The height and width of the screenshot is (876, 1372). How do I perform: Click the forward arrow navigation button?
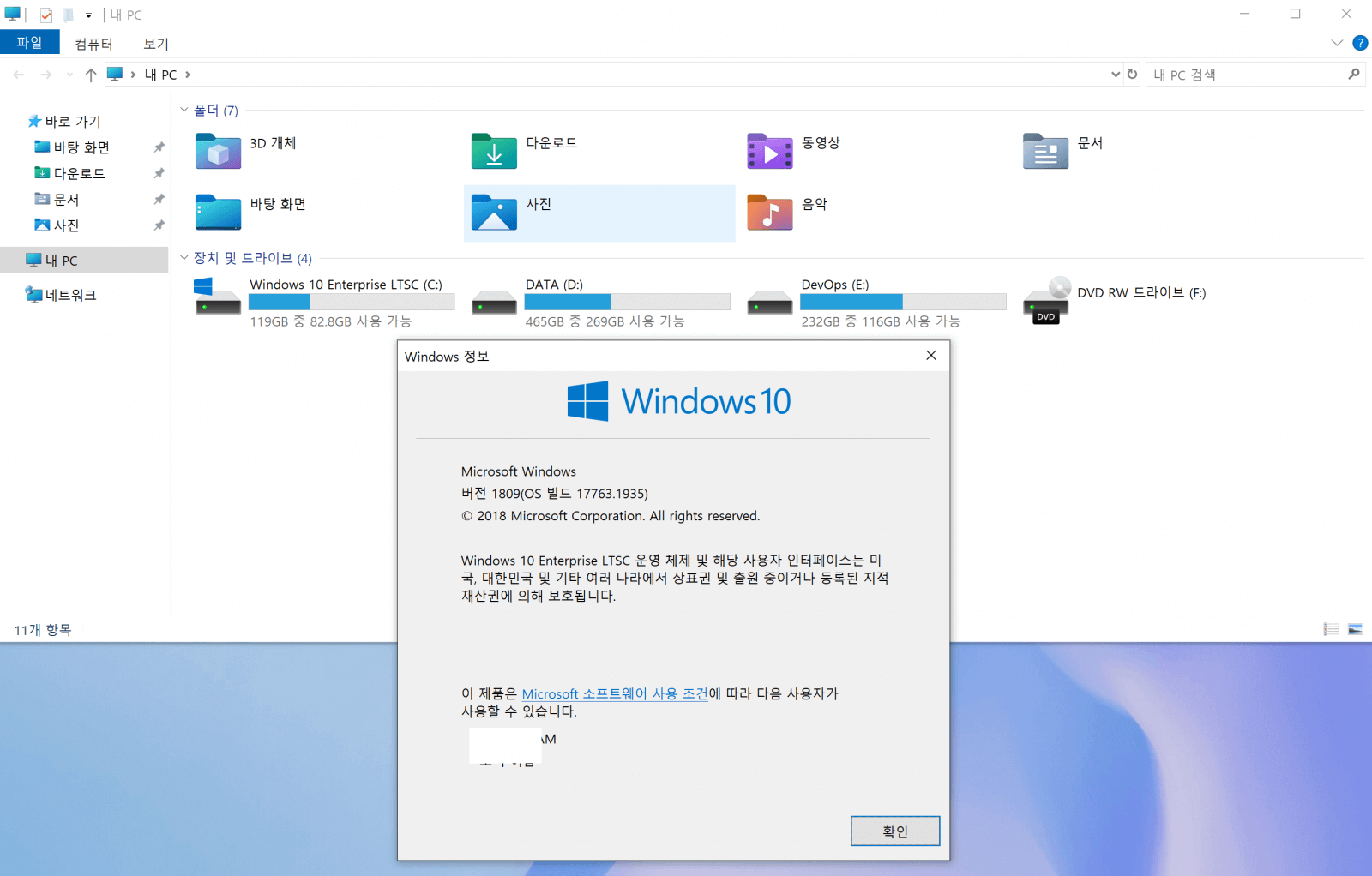[46, 75]
